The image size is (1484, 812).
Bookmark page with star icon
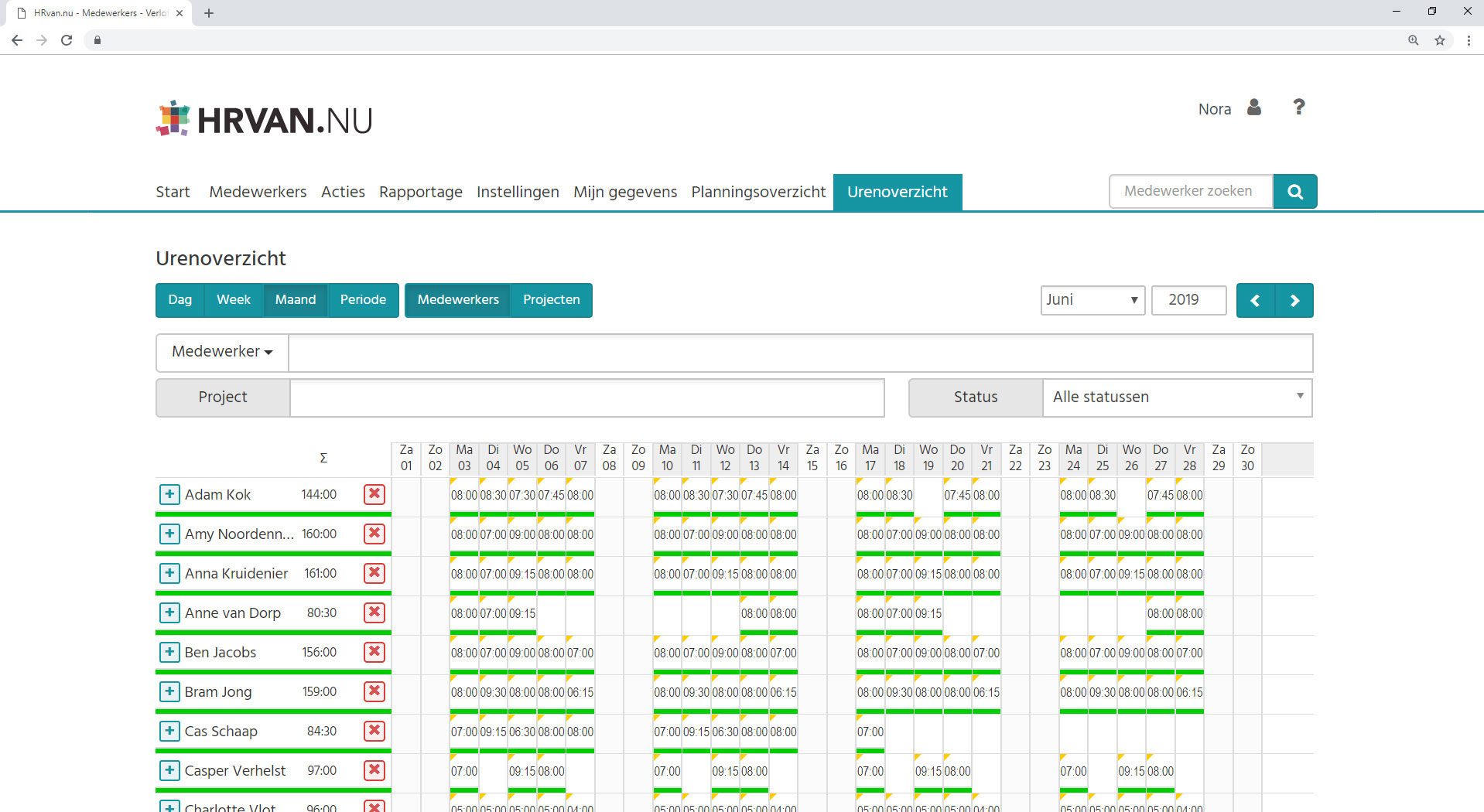coord(1440,40)
